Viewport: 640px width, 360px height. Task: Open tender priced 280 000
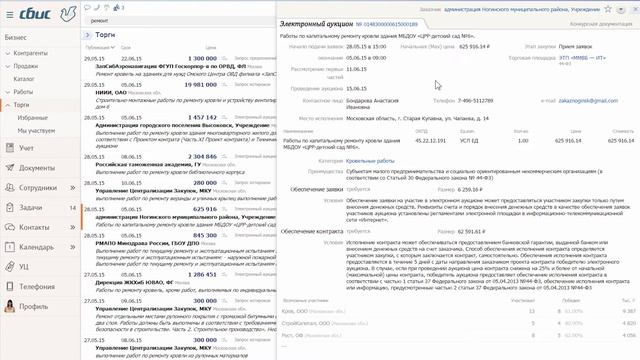pyautogui.click(x=179, y=191)
